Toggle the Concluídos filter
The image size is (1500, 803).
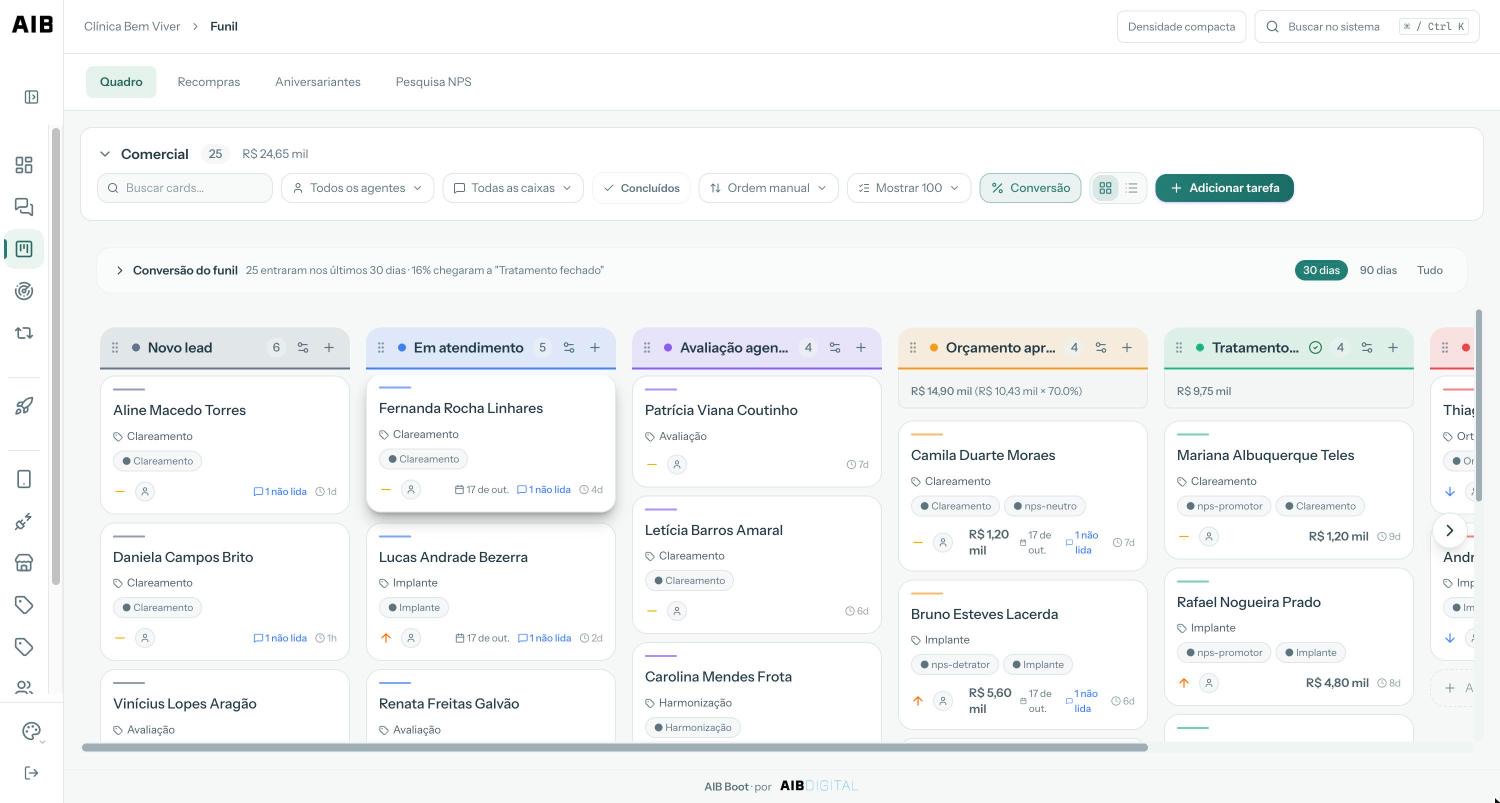click(641, 188)
